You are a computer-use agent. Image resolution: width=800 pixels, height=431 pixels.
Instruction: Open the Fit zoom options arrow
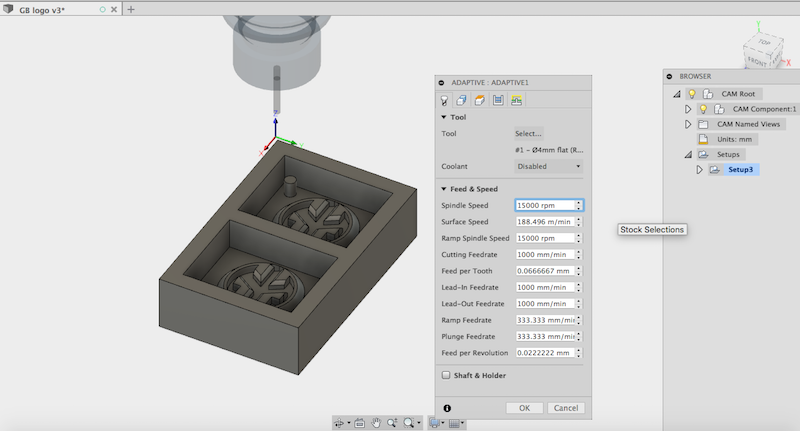(x=419, y=423)
